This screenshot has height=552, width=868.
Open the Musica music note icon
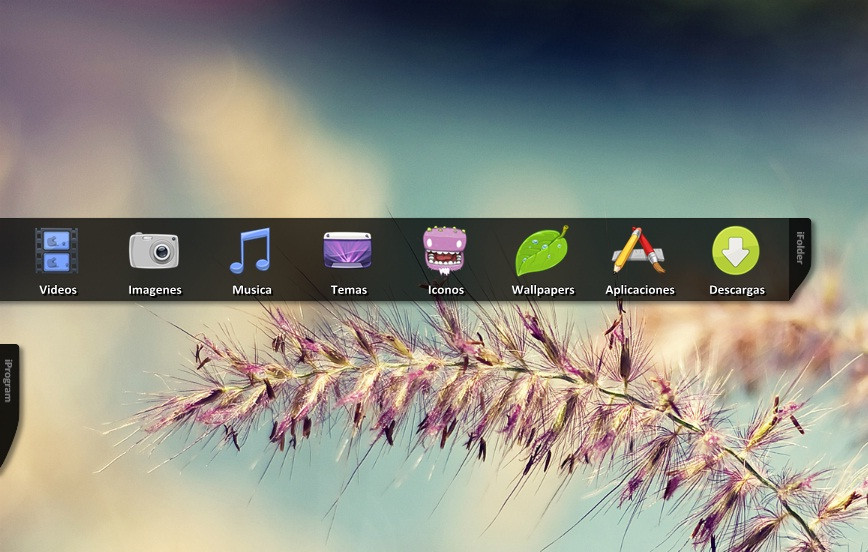(x=251, y=250)
